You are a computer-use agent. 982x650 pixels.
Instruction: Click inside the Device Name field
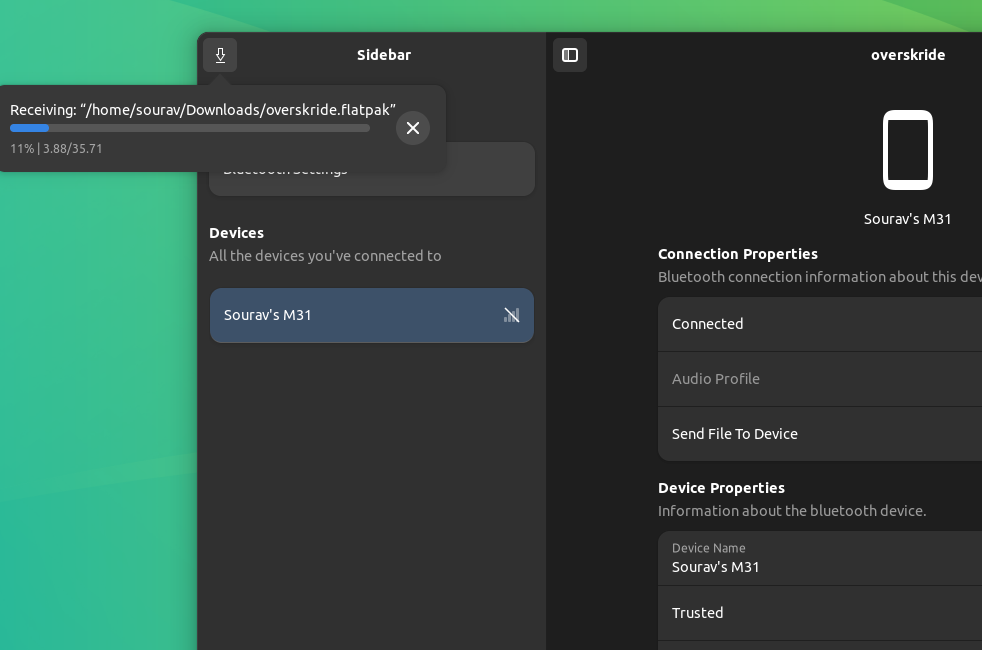pyautogui.click(x=780, y=567)
